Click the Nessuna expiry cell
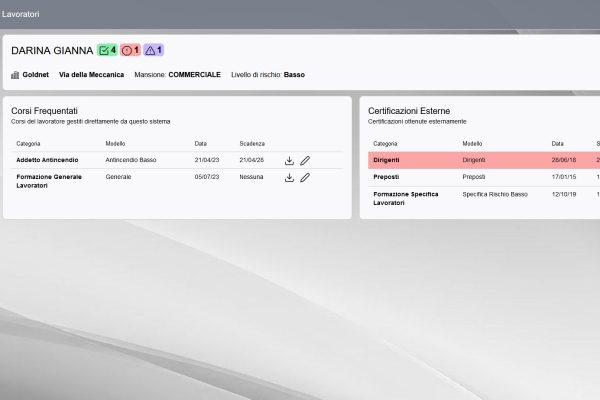This screenshot has height=400, width=600. click(251, 177)
